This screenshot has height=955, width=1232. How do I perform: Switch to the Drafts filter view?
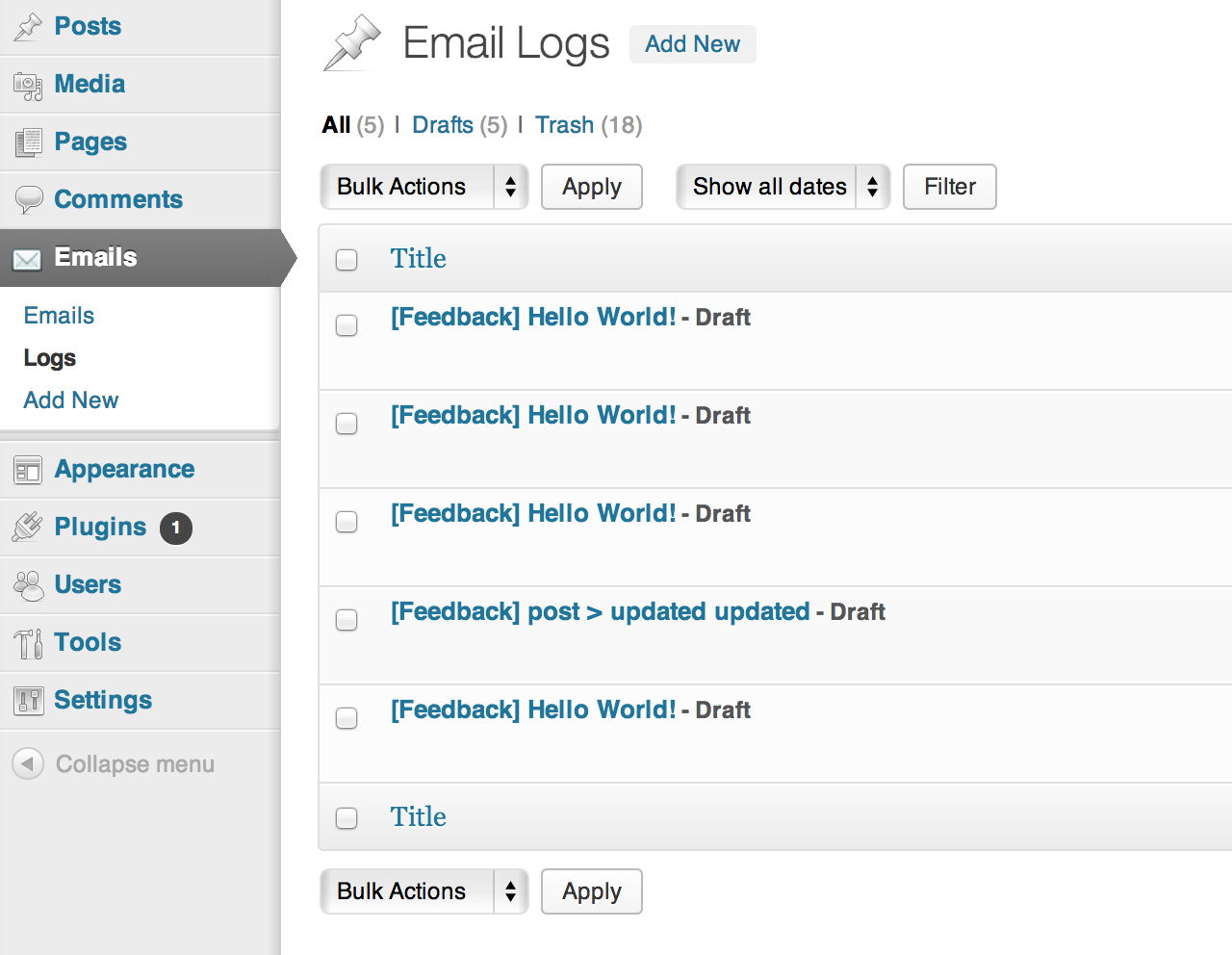coord(443,125)
